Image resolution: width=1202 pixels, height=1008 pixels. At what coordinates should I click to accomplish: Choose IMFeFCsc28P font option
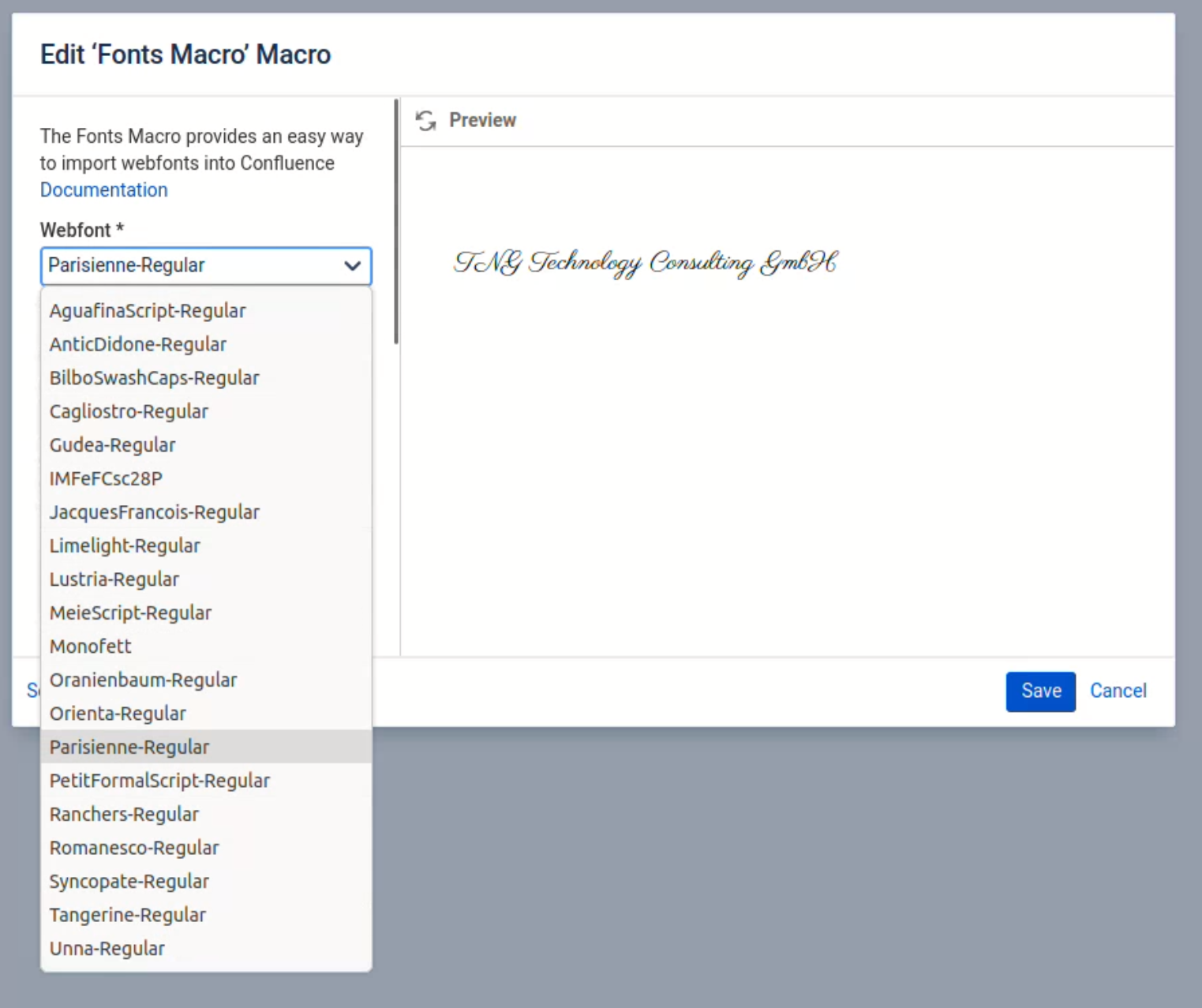pos(105,478)
